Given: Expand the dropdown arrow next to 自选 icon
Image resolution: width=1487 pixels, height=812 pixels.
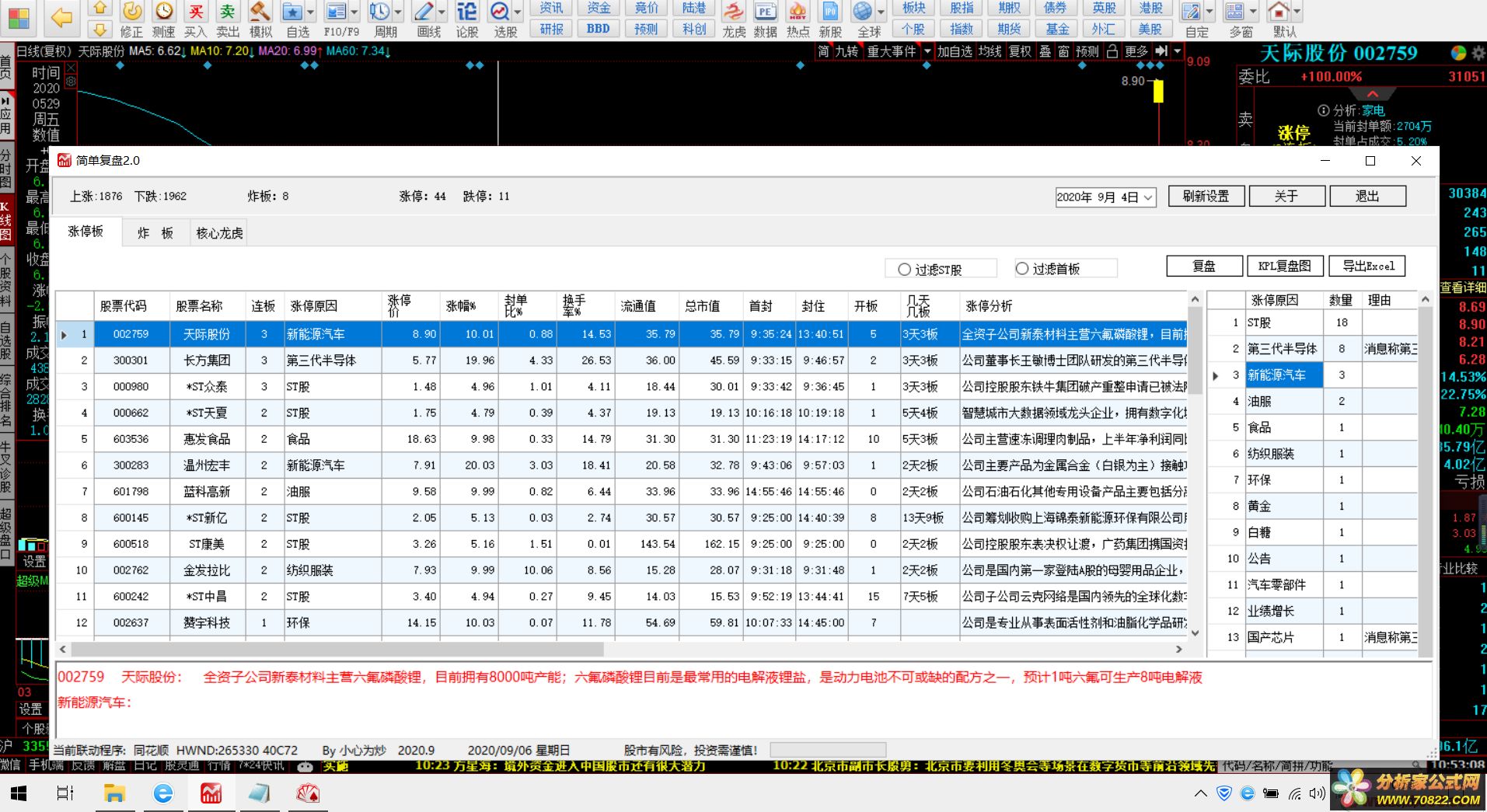Looking at the screenshot, I should click(311, 12).
